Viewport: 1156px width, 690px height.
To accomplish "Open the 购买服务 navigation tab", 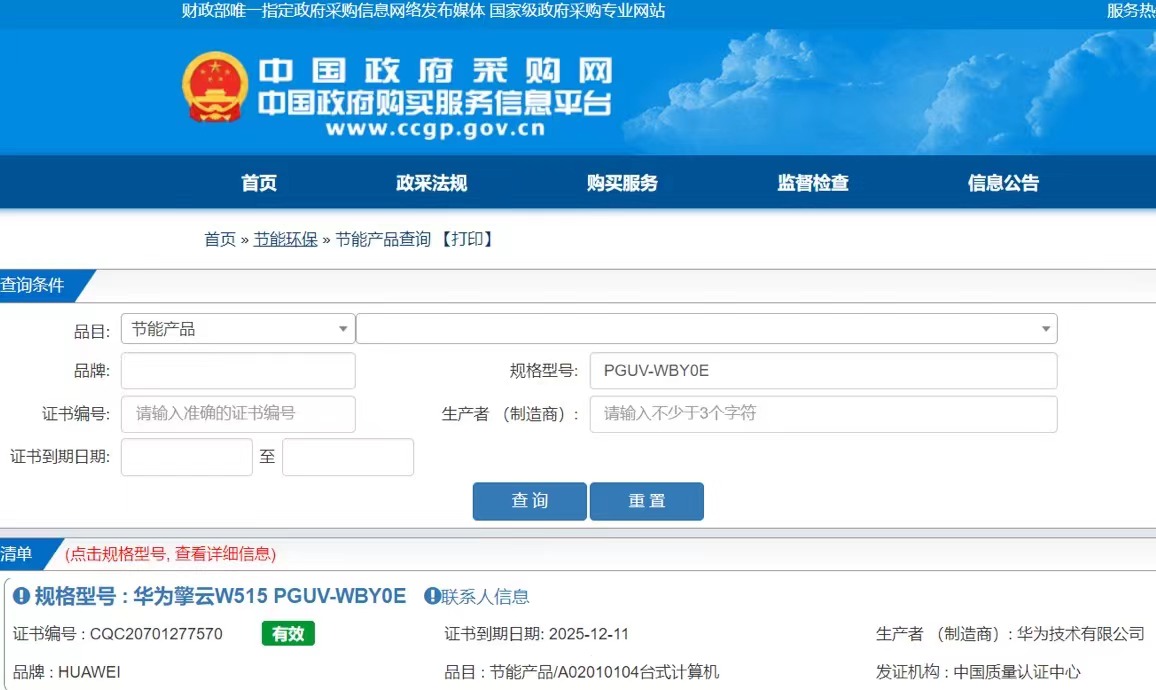I will pos(622,183).
